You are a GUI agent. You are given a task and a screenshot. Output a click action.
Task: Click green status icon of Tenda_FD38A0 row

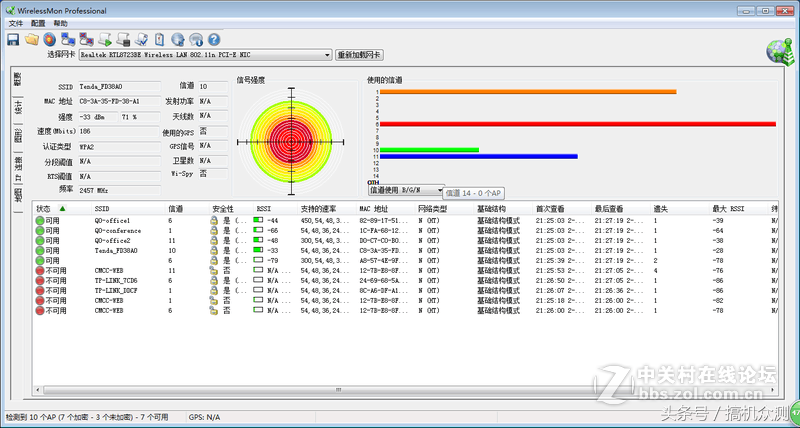click(x=40, y=250)
